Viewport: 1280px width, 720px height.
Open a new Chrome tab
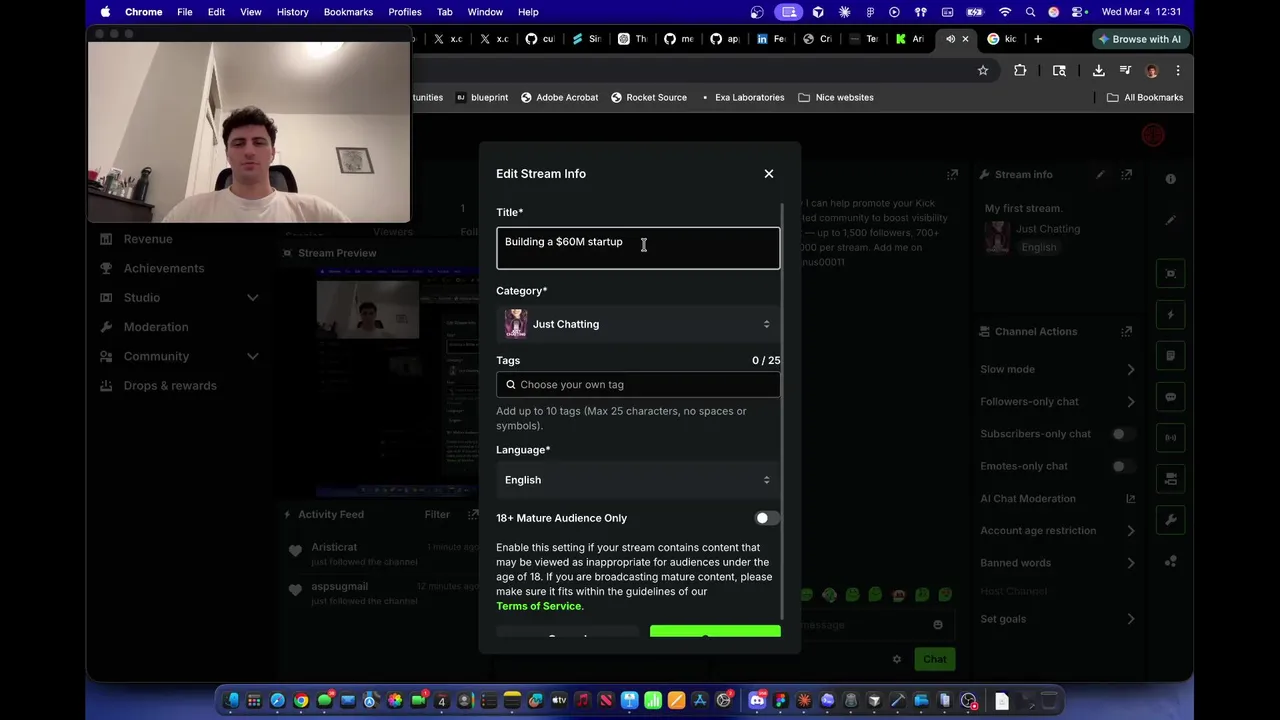pos(1038,39)
